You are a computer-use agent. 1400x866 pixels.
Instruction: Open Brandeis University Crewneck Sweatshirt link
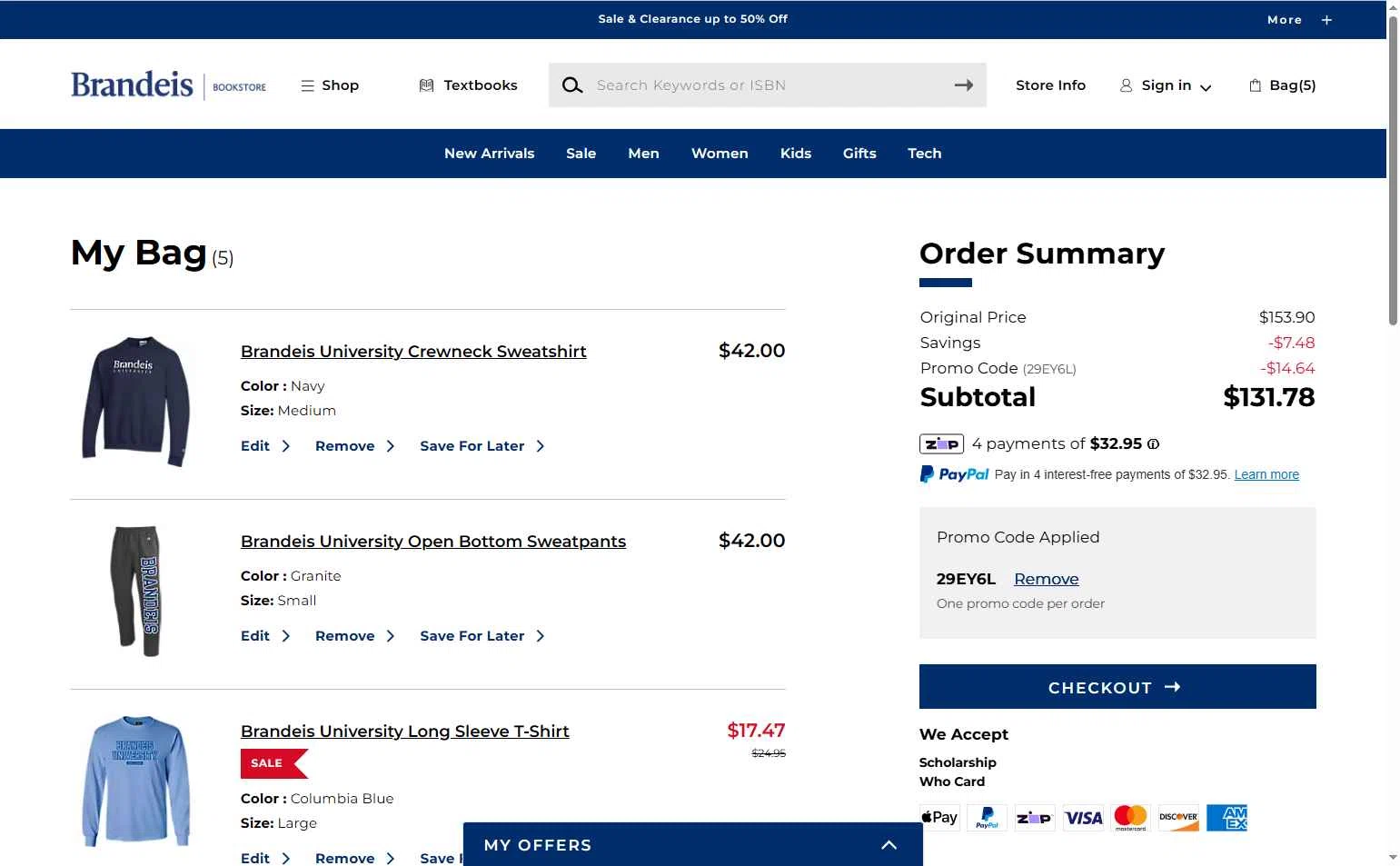coord(413,352)
